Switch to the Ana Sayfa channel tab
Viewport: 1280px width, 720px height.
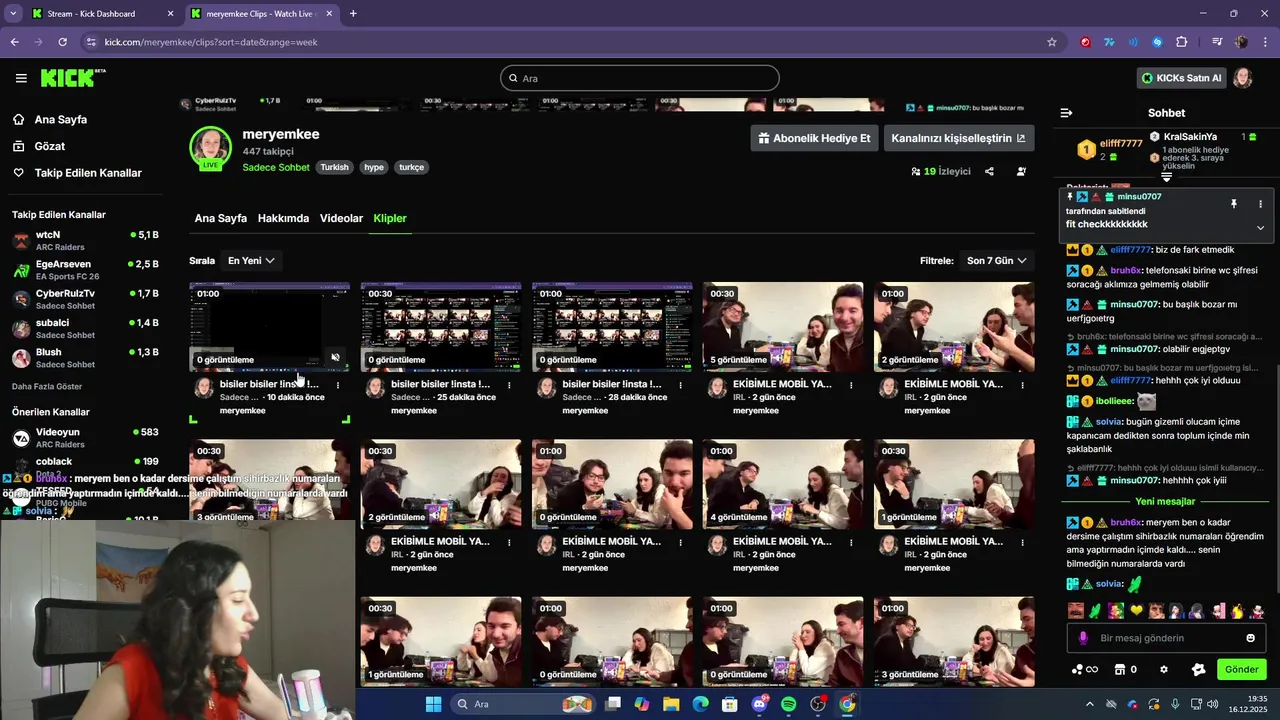[x=221, y=218]
